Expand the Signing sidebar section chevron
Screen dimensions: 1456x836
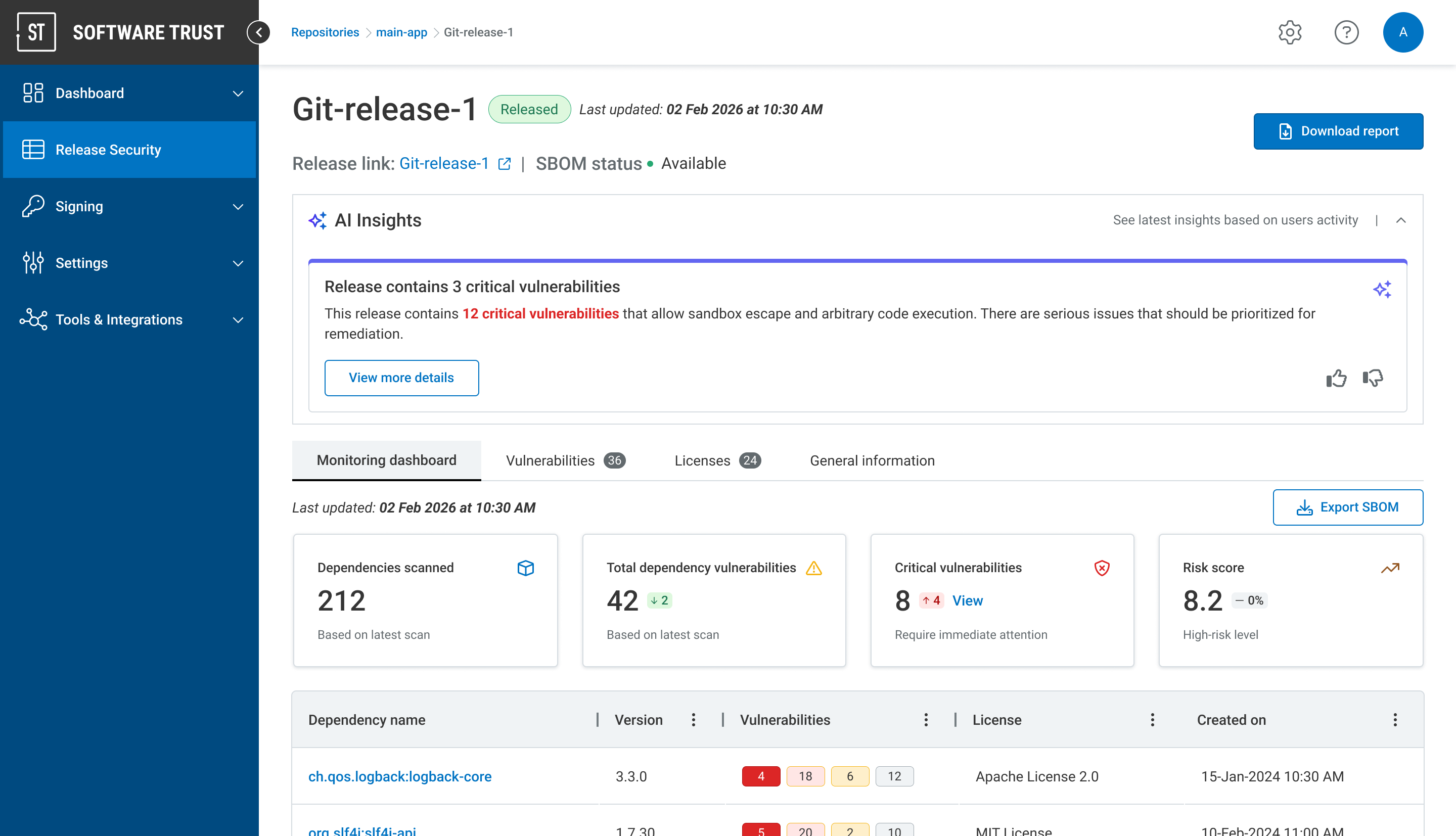[x=238, y=206]
